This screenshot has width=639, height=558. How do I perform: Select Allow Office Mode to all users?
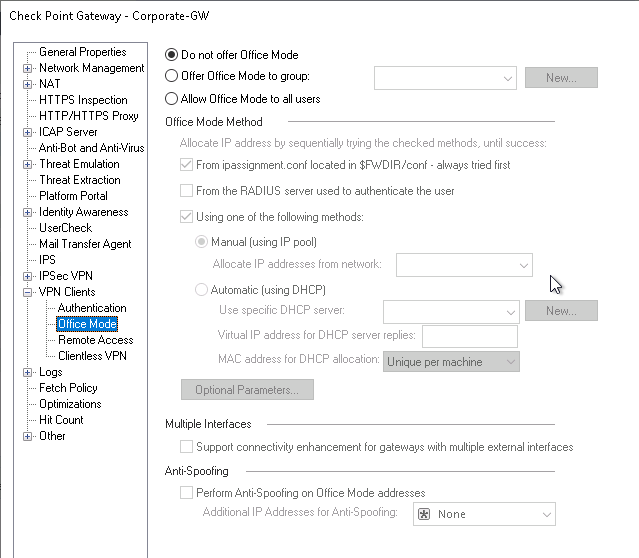click(x=172, y=99)
